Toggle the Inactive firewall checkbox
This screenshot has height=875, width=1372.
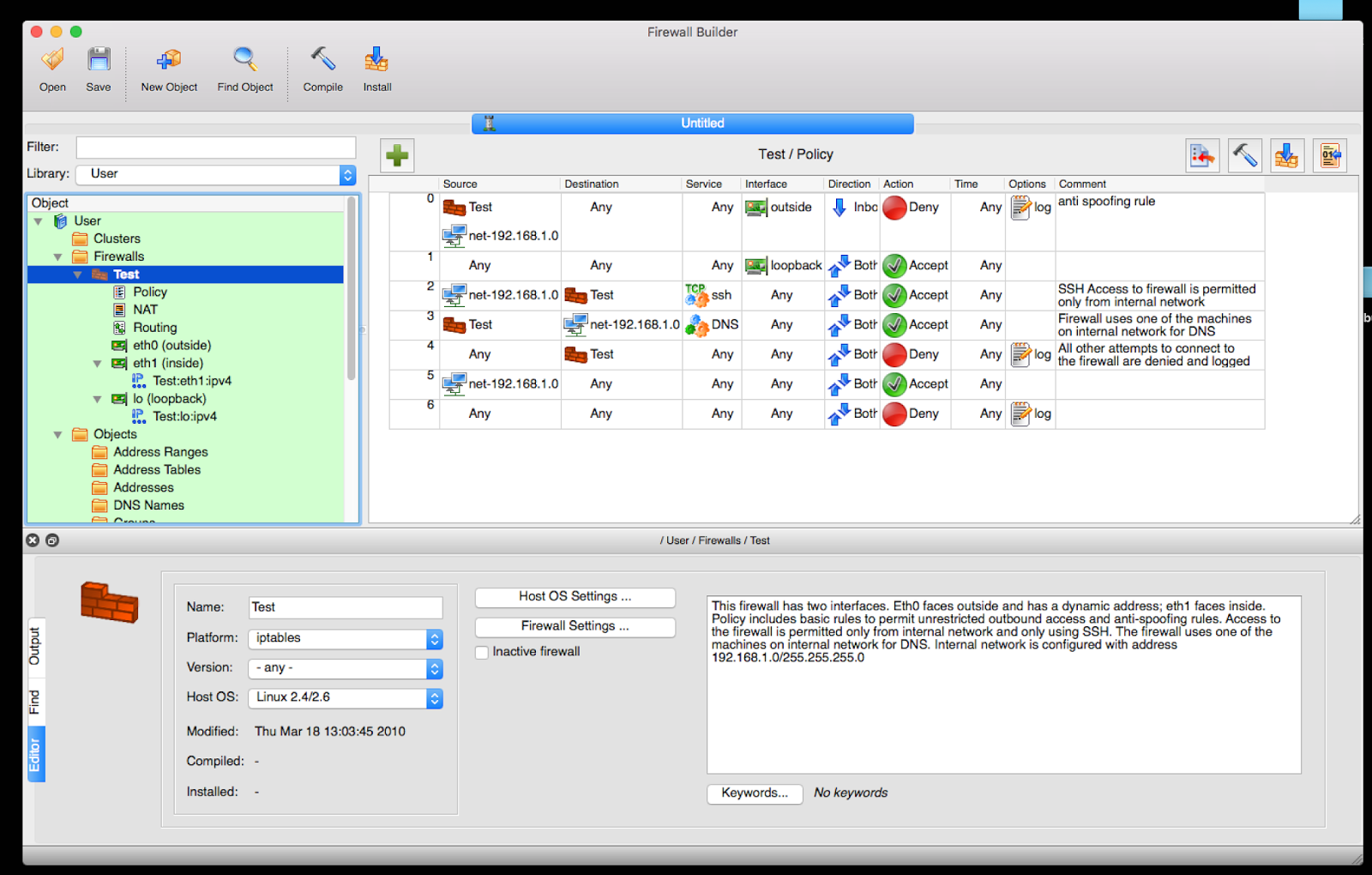(482, 652)
